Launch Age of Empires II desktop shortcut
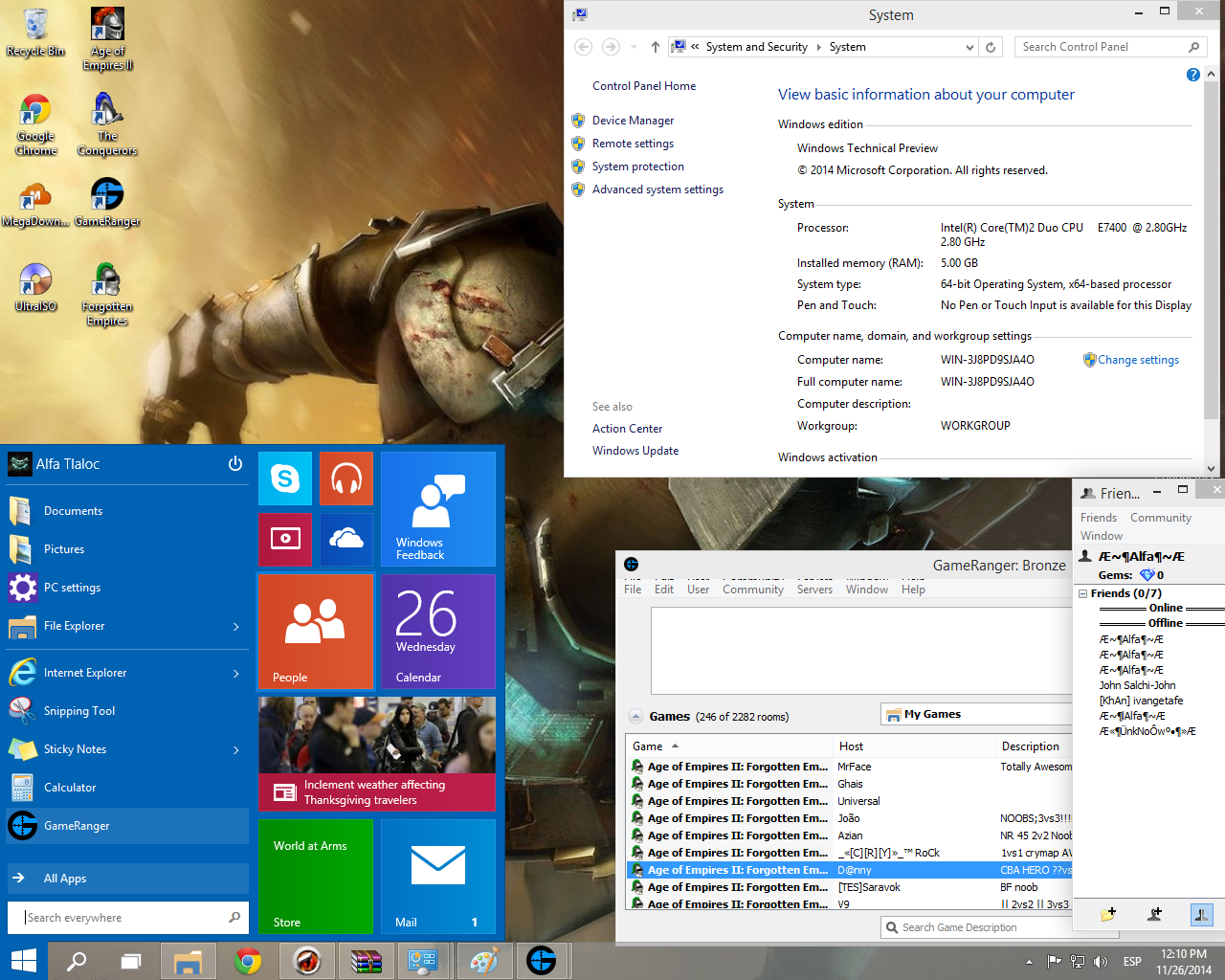This screenshot has width=1225, height=980. (107, 38)
